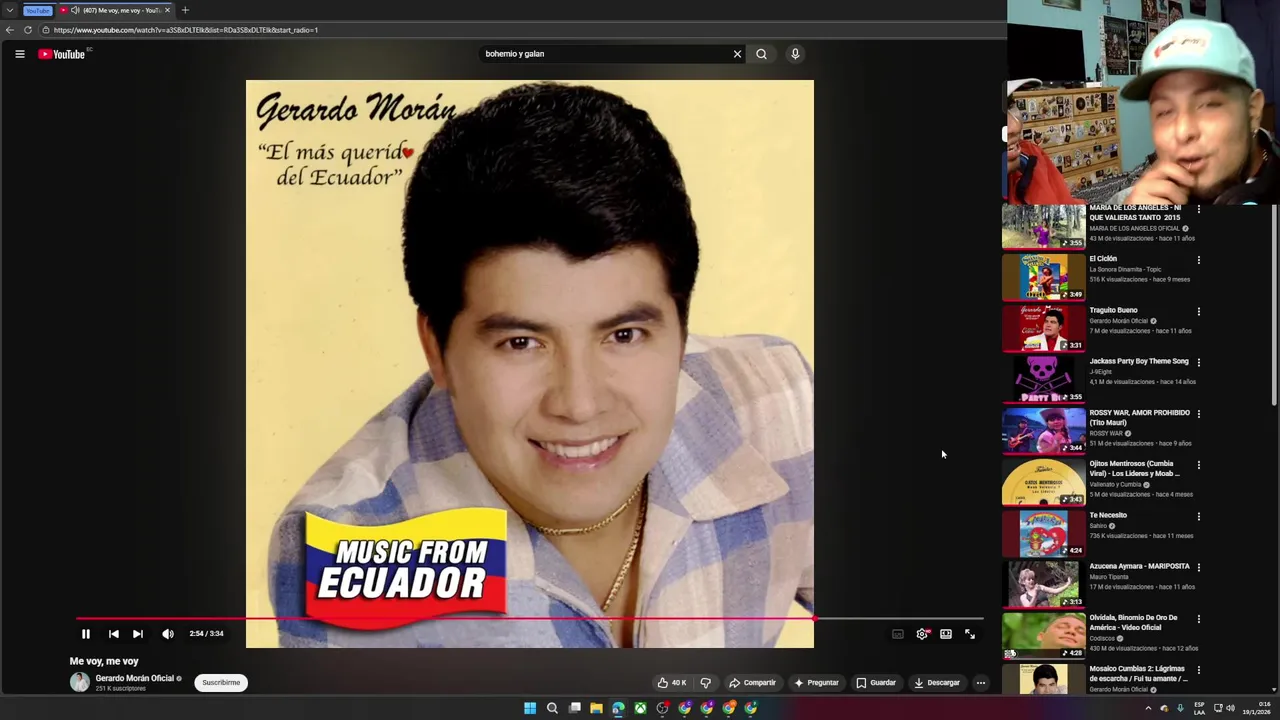Open the YouTube guide hamburger menu

pyautogui.click(x=20, y=54)
